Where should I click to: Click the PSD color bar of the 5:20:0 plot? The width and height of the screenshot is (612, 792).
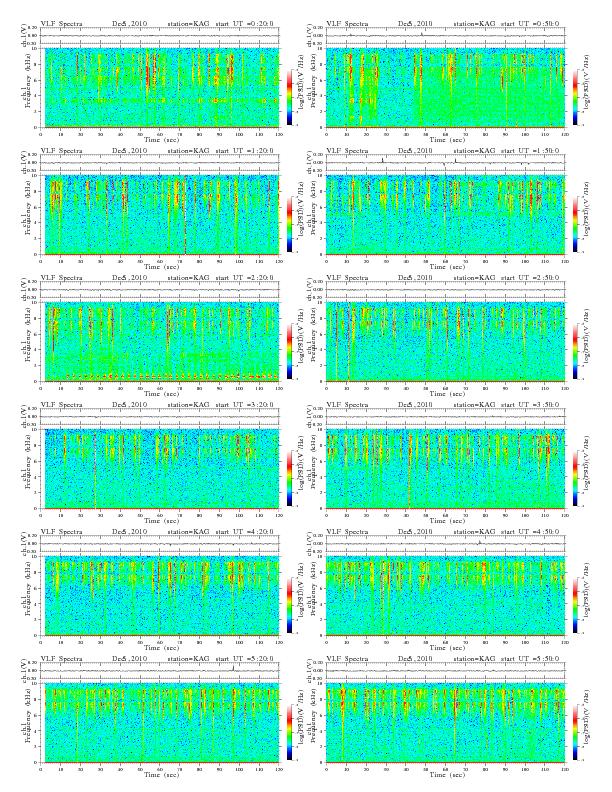point(289,732)
